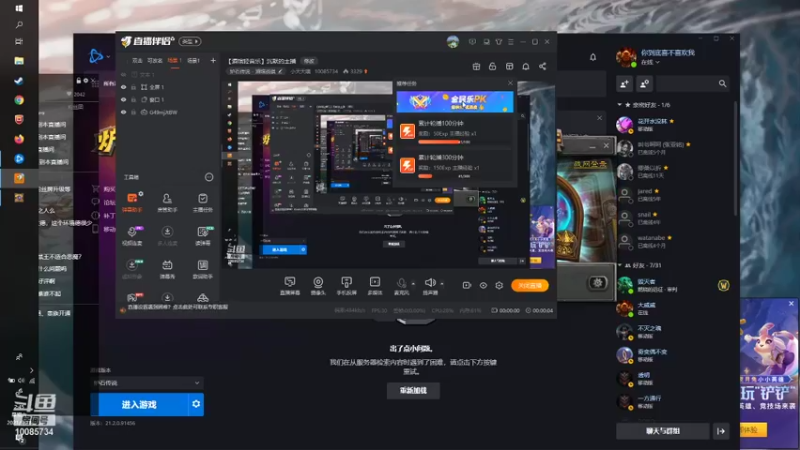This screenshot has height=450, width=800.
Task: Open the user avatar in stream companion title bar
Action: coord(453,42)
